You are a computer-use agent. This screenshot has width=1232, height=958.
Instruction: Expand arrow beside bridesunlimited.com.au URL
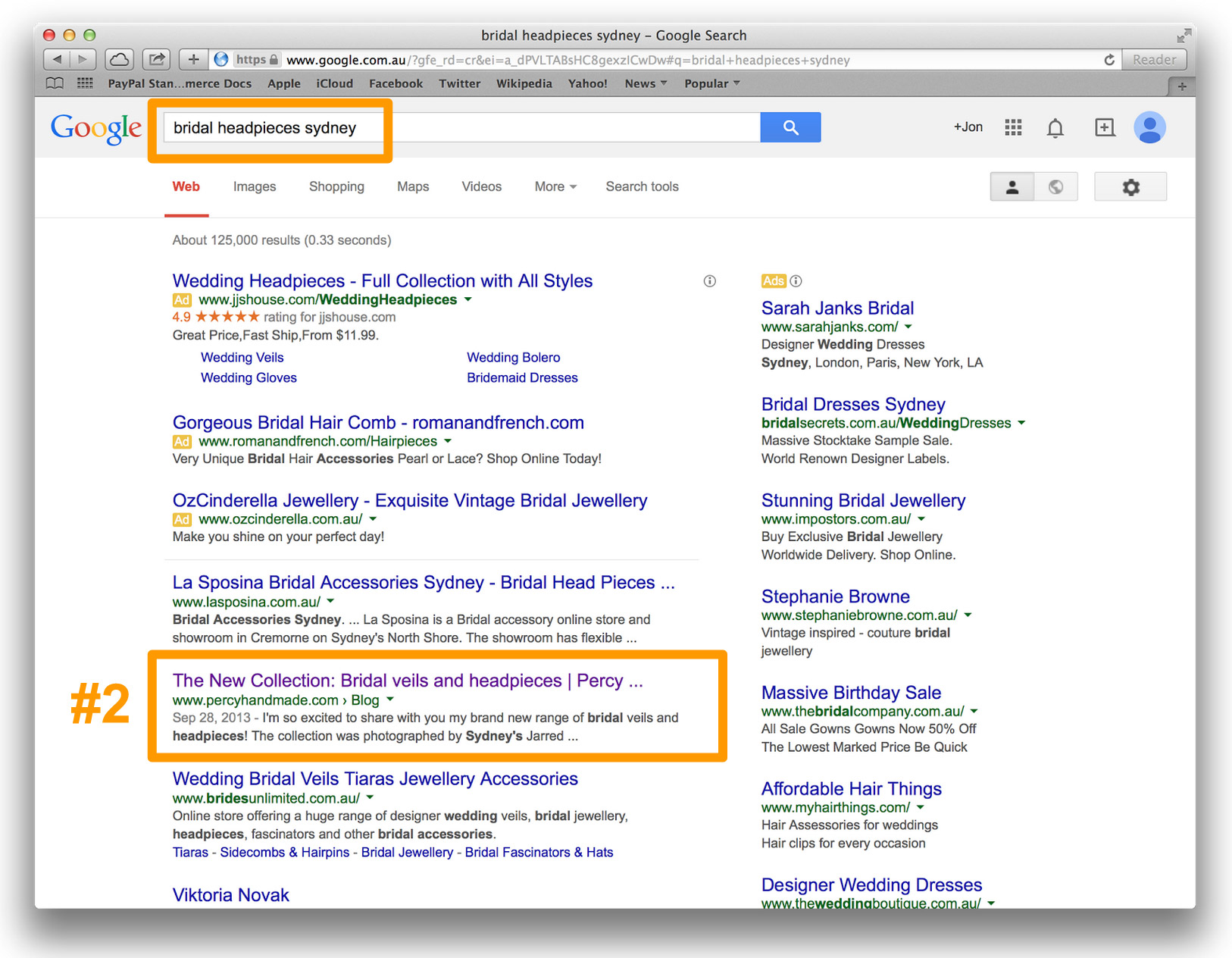click(370, 798)
